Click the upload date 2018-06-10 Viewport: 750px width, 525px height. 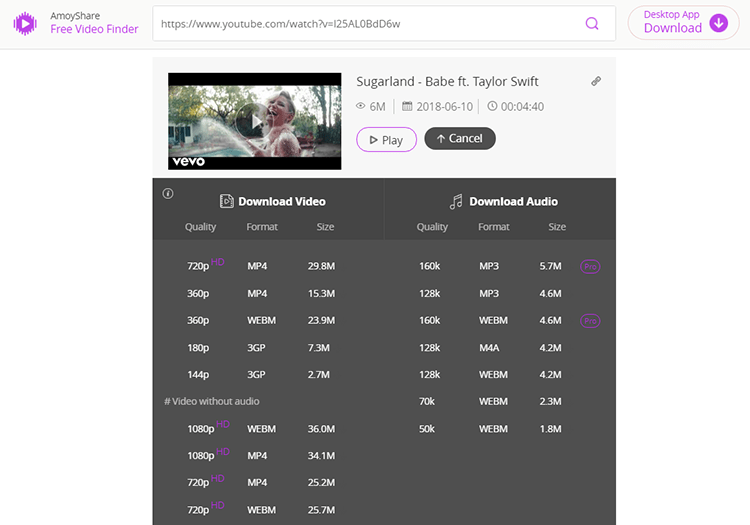444,107
